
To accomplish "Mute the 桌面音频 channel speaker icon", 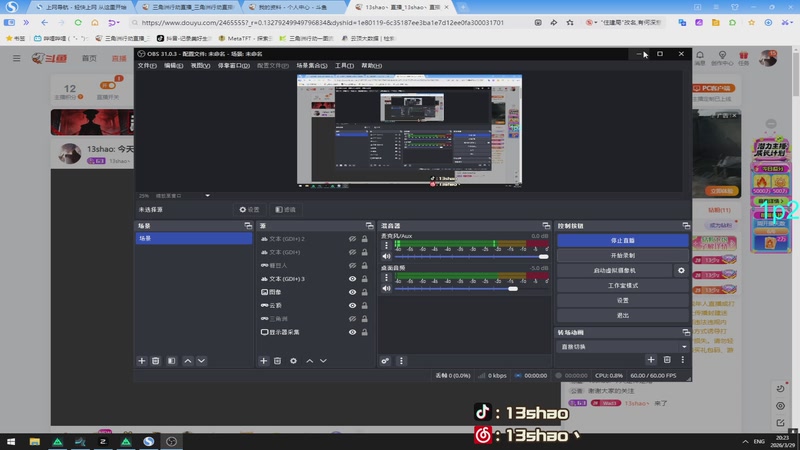I will tap(386, 289).
